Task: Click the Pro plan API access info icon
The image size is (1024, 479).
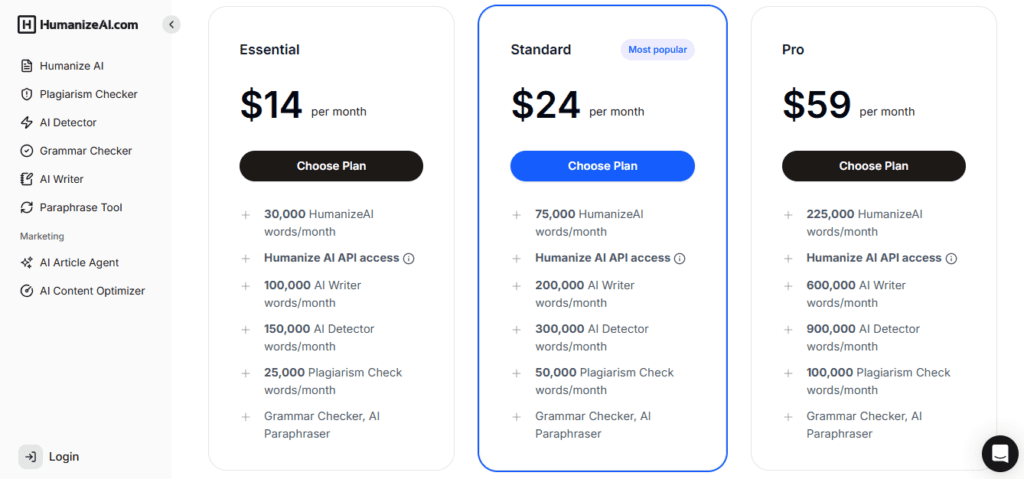Action: (951, 258)
